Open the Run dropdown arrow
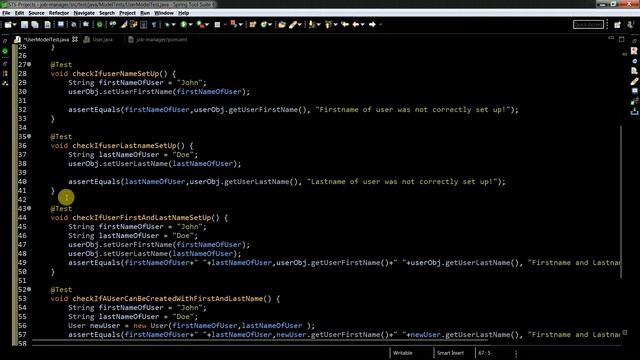This screenshot has height=360, width=640. pyautogui.click(x=191, y=24)
